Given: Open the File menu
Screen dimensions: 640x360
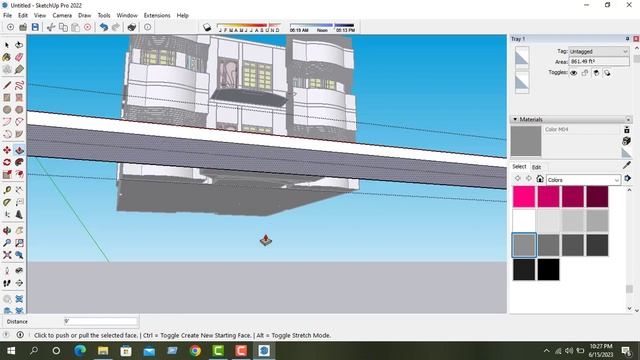Looking at the screenshot, I should tap(7, 15).
